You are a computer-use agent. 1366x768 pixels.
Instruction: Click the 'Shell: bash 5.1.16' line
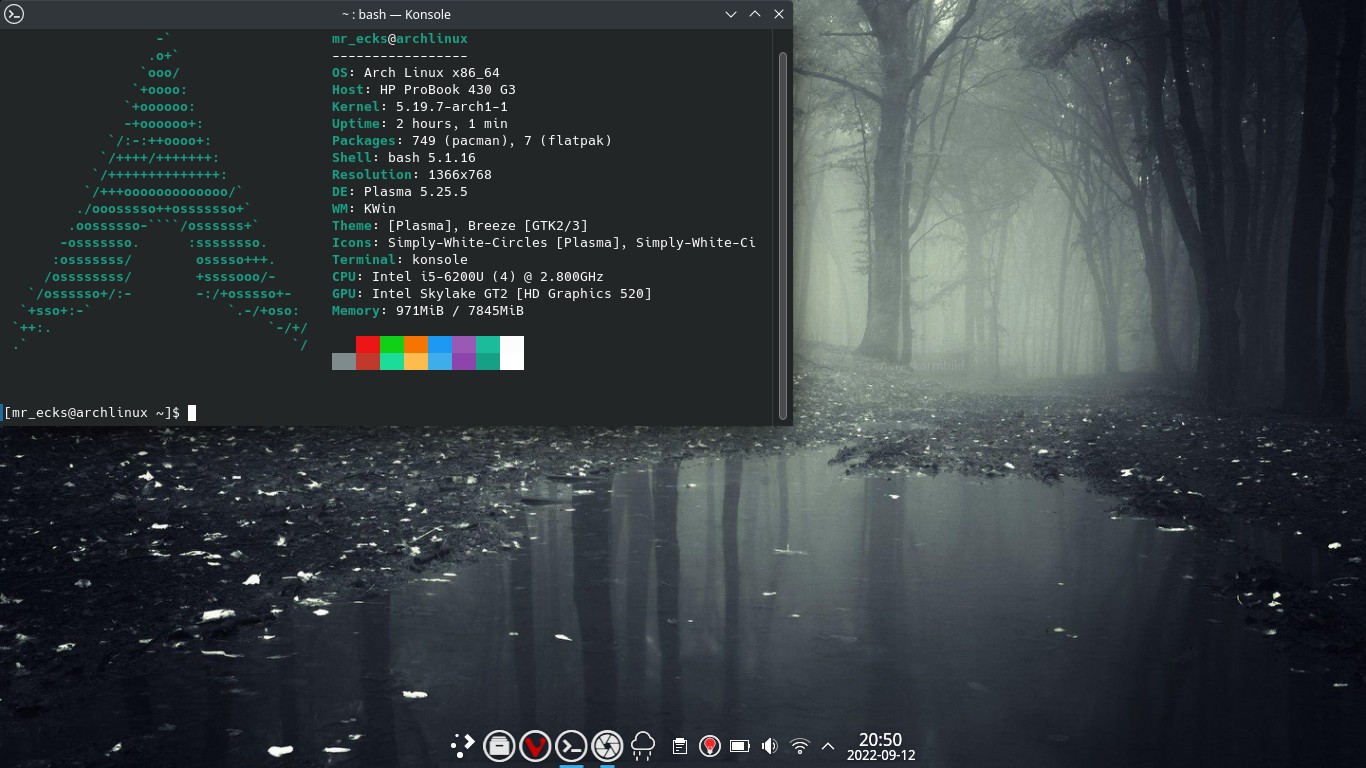[404, 157]
